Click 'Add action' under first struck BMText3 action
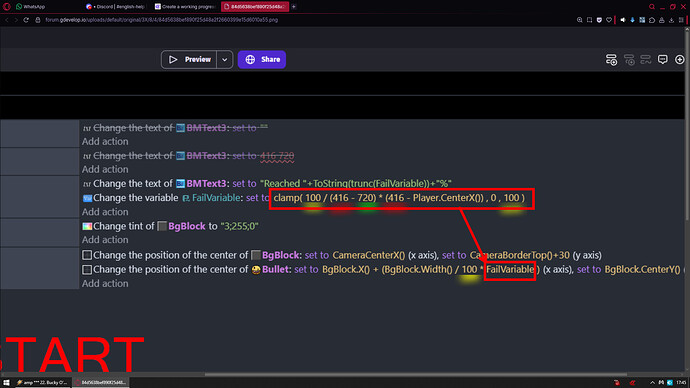The width and height of the screenshot is (690, 388). (x=105, y=142)
